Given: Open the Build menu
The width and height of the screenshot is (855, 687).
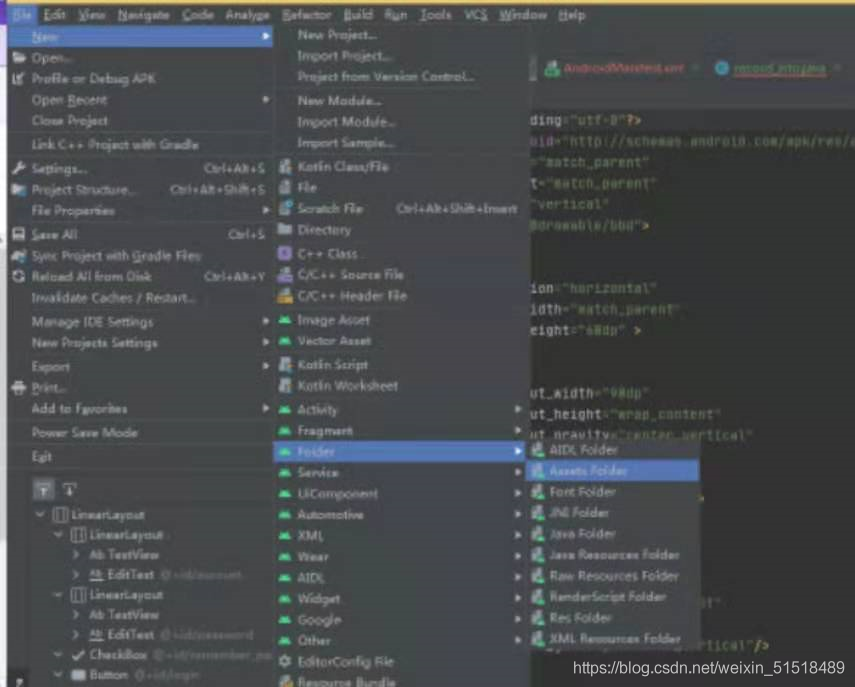Looking at the screenshot, I should coord(358,15).
